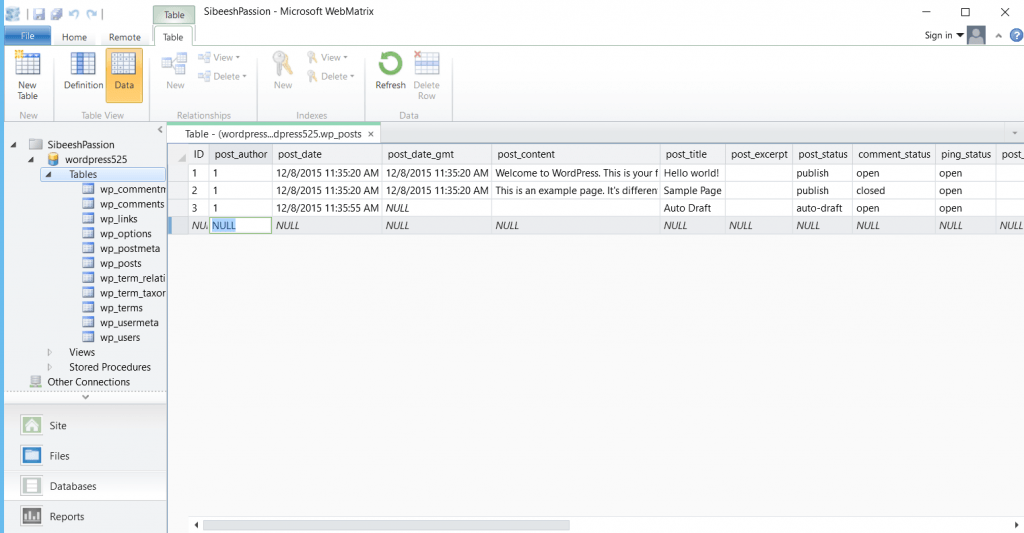1024x533 pixels.
Task: Collapse the Tables tree node
Action: [48, 174]
